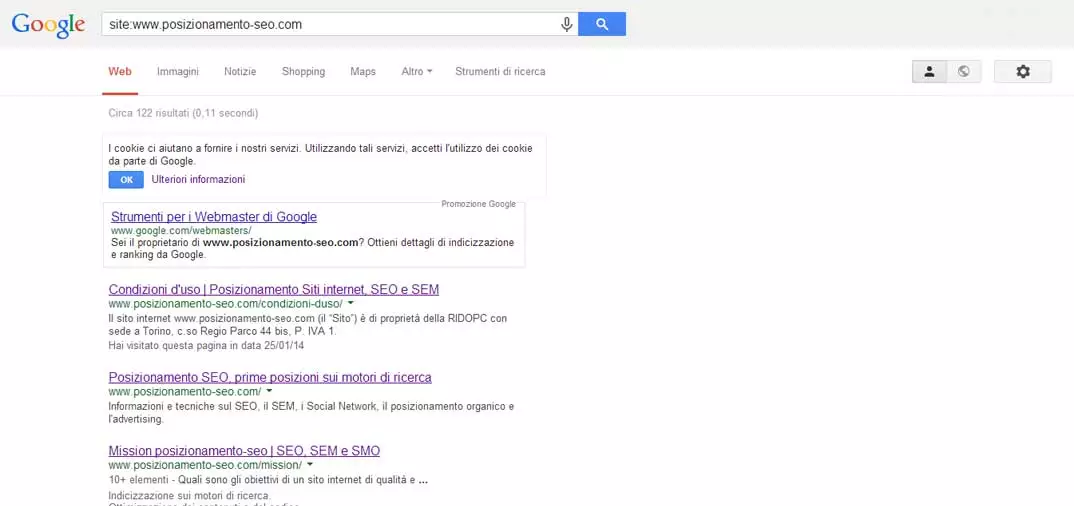Open Ulteriori informazioni link

click(198, 179)
